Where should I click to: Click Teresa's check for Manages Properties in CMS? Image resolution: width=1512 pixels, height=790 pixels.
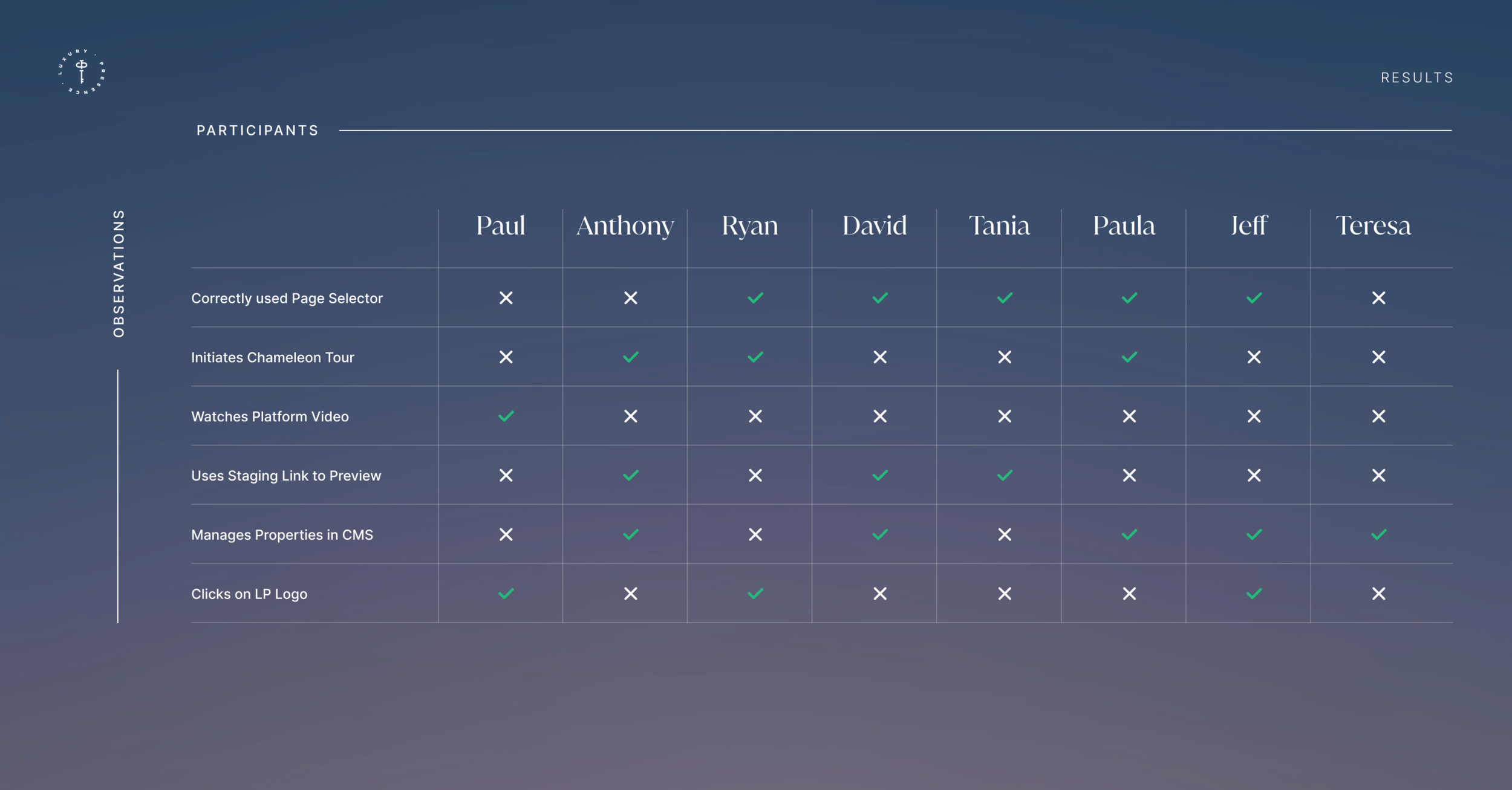(1378, 535)
